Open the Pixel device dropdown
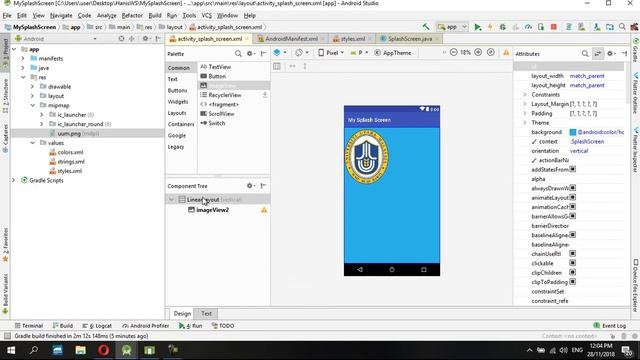Screen dimensions: 640x360 (331, 53)
